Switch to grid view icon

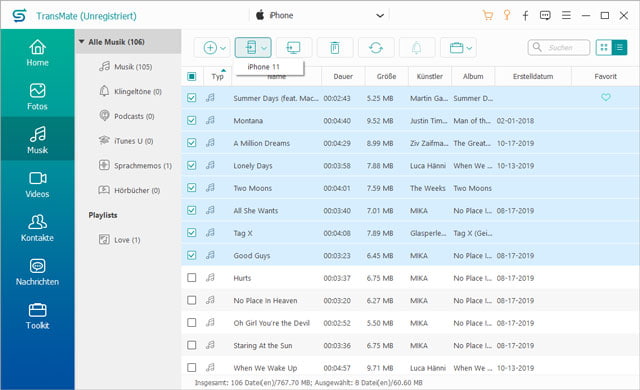604,47
